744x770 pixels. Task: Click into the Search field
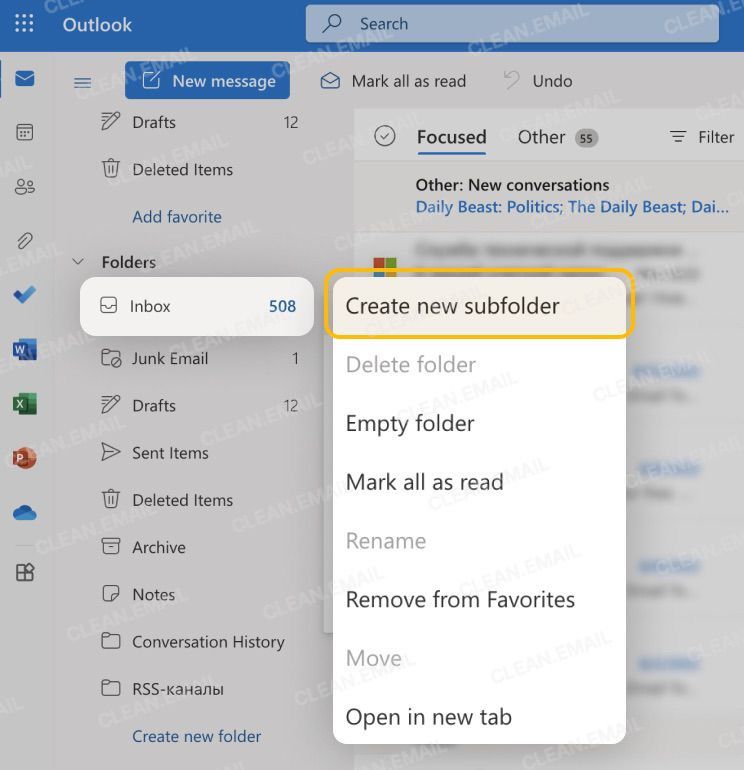[x=512, y=24]
